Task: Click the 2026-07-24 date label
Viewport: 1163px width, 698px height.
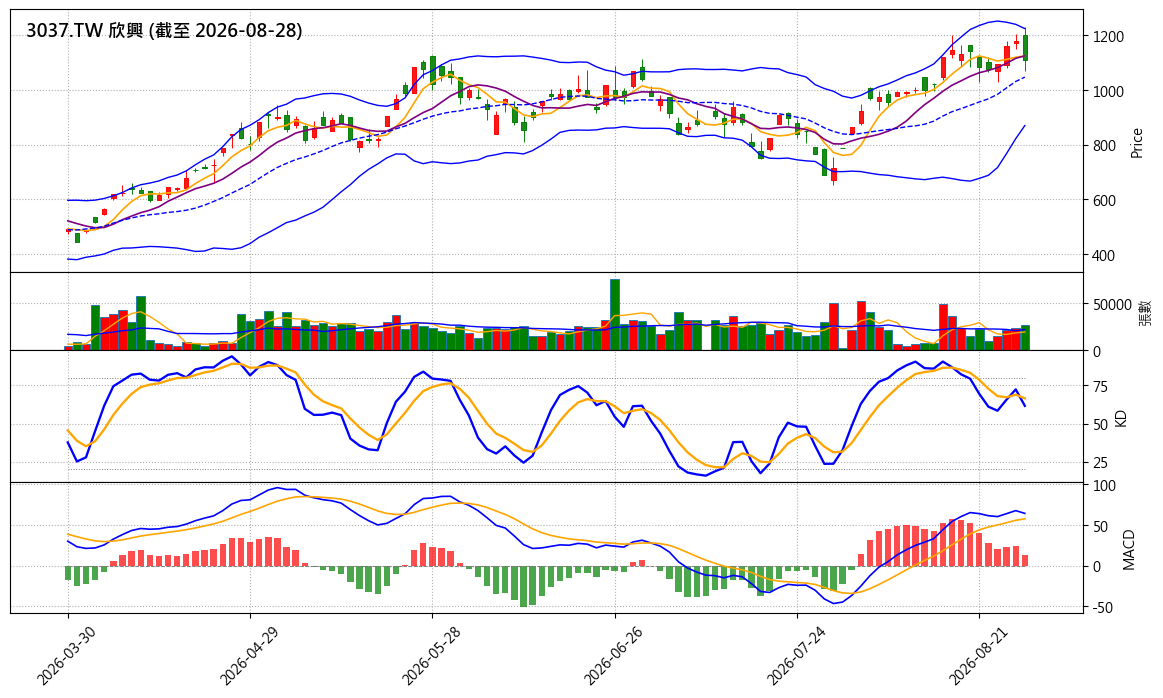Action: coord(795,656)
